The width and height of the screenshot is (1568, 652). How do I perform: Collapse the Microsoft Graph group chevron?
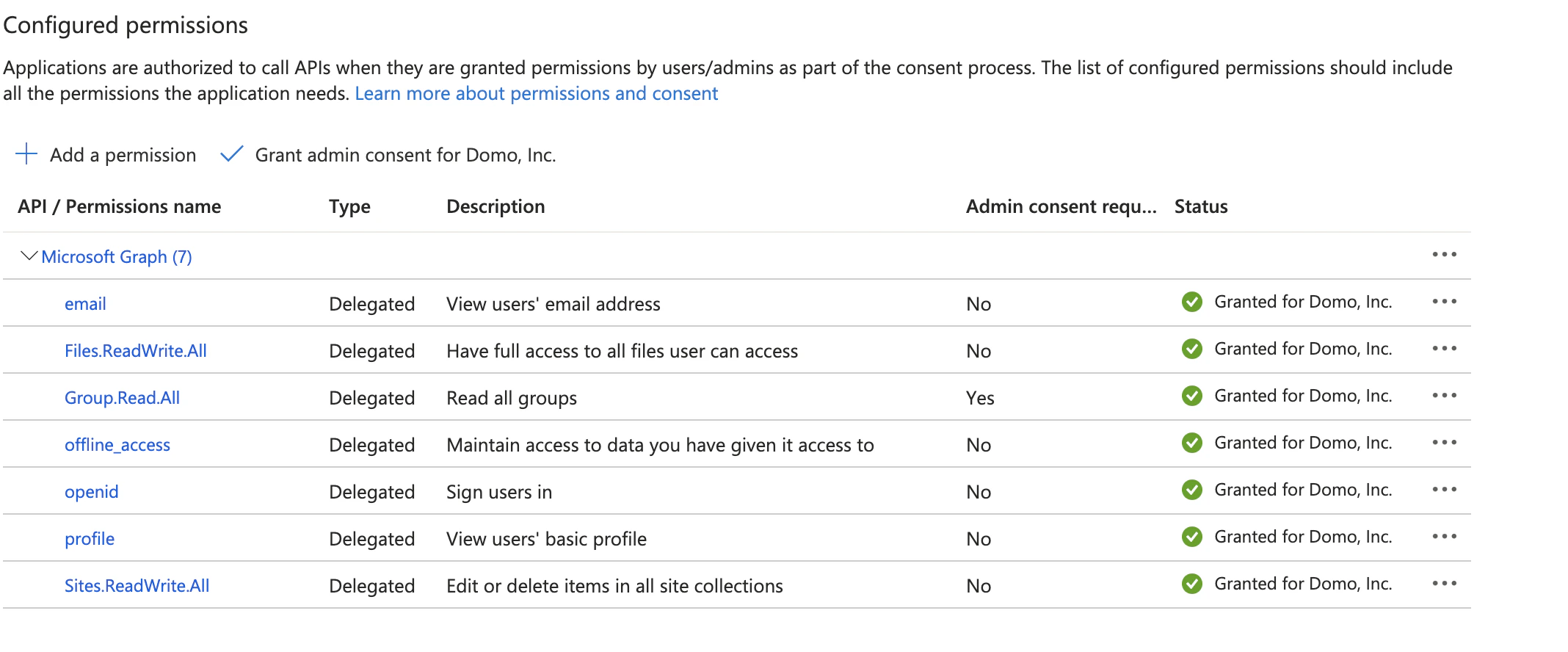pos(29,256)
